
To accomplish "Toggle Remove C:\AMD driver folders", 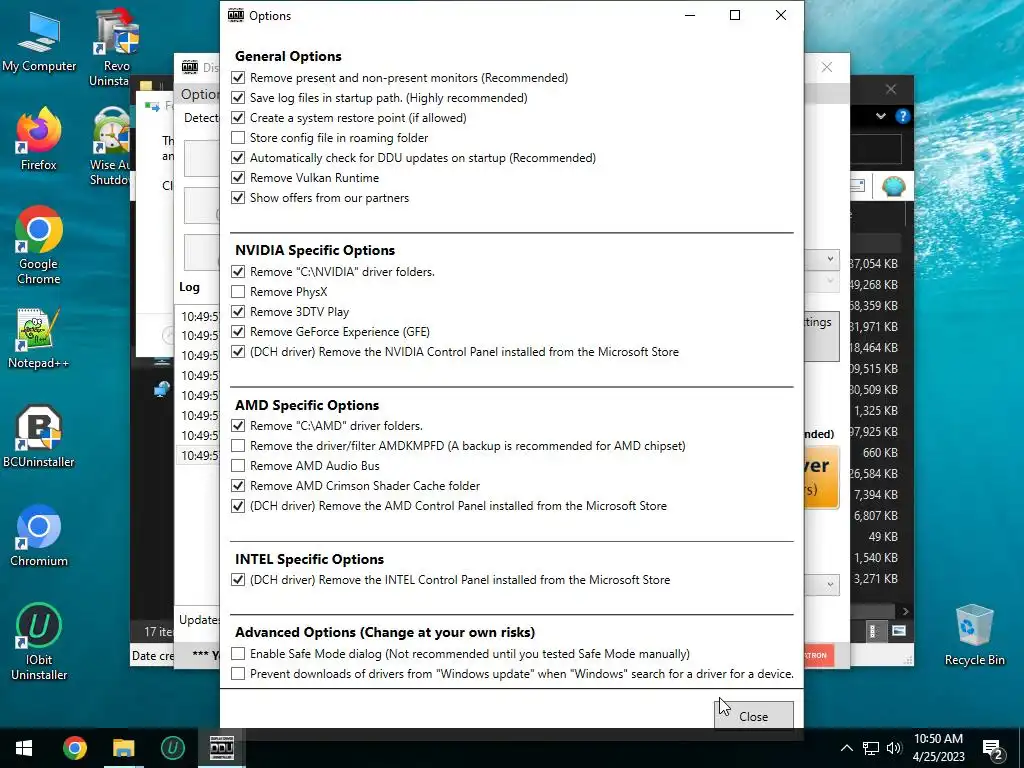I will click(238, 426).
